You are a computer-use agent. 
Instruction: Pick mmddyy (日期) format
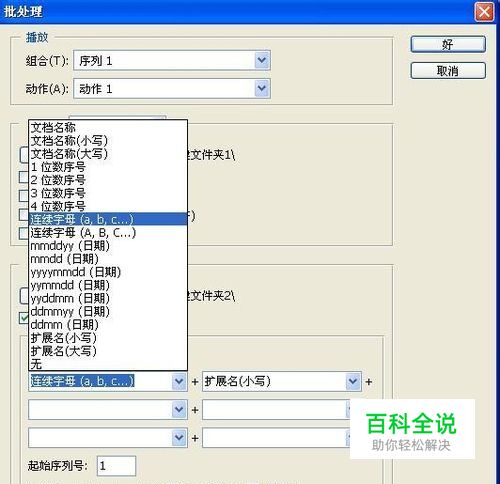(108, 246)
